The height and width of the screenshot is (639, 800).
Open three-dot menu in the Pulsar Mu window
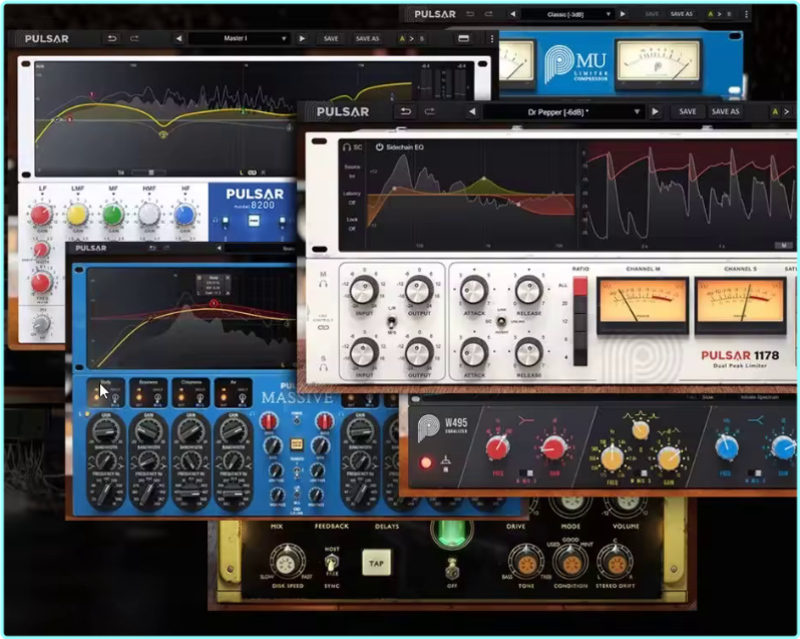[746, 14]
